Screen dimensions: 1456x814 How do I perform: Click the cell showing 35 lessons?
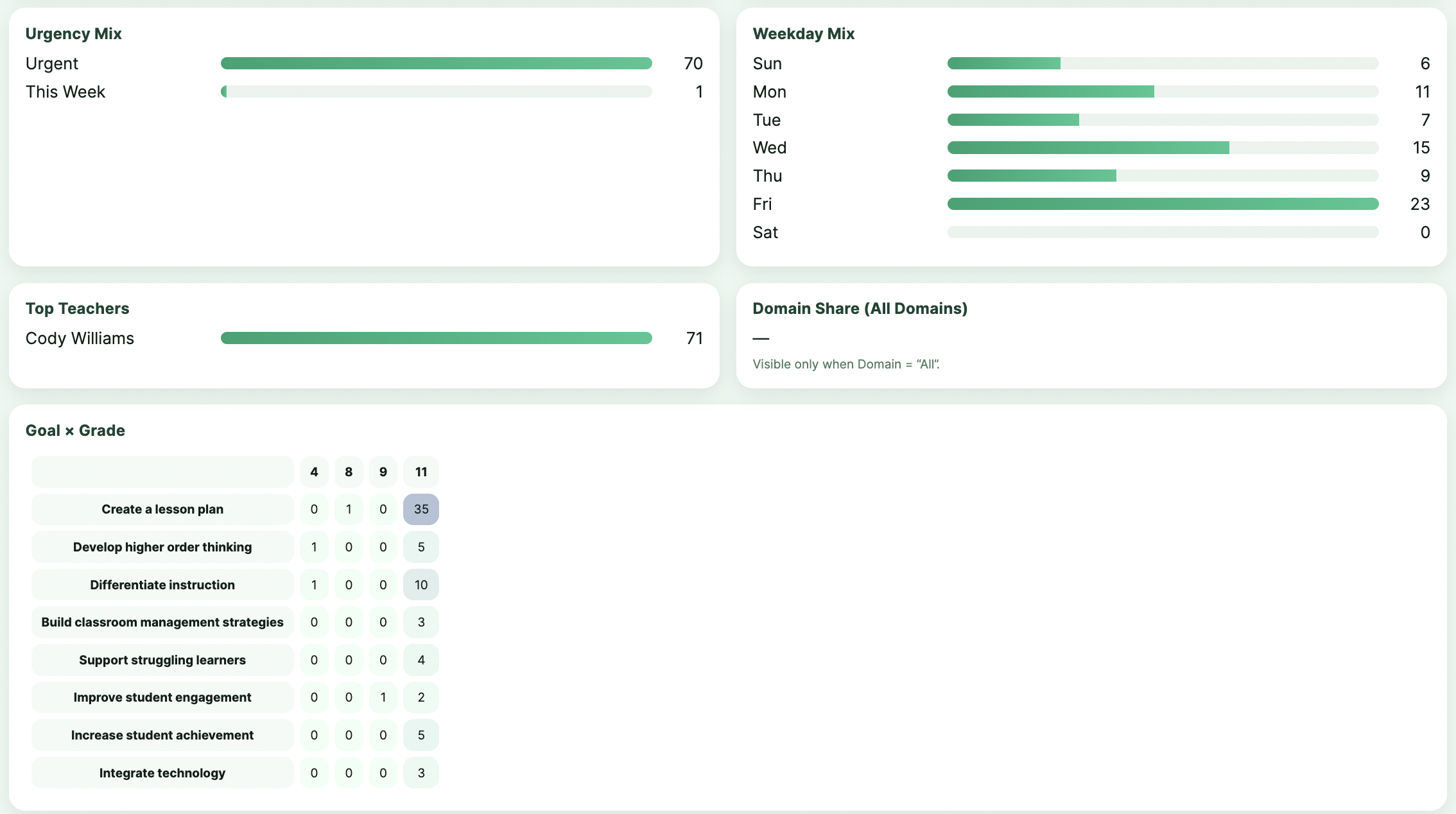pos(420,509)
